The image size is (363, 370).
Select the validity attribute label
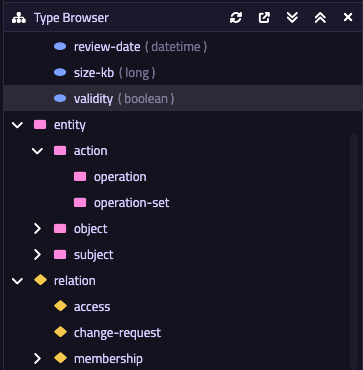[x=93, y=99]
